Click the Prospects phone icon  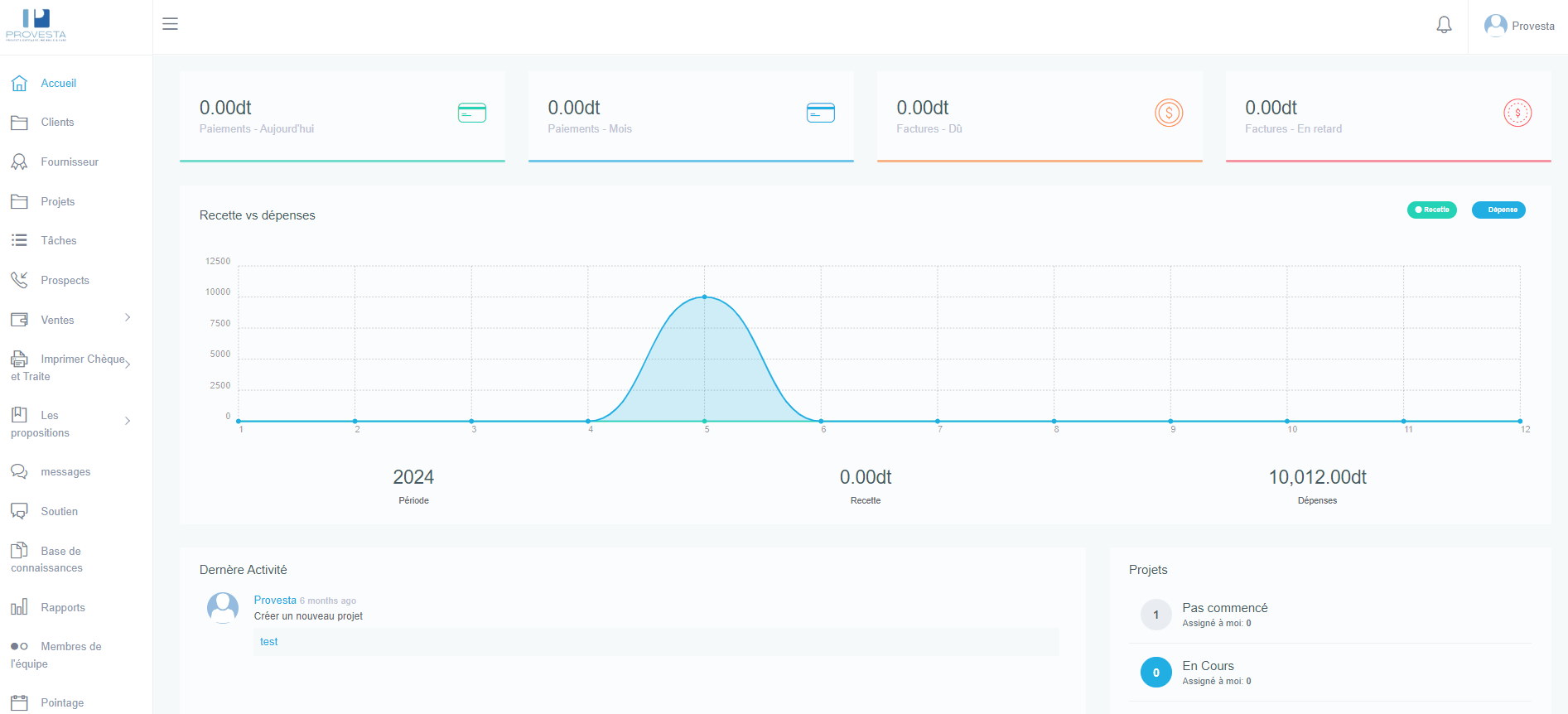click(x=19, y=280)
